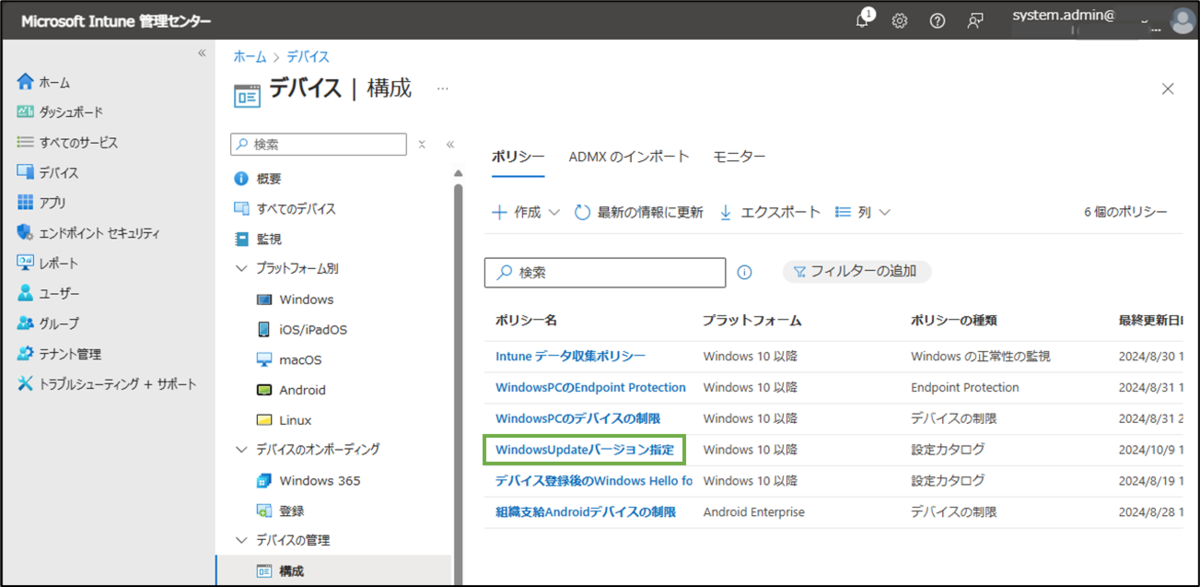Collapse the プラットフォーム別 section
The height and width of the screenshot is (587, 1200).
pyautogui.click(x=241, y=269)
